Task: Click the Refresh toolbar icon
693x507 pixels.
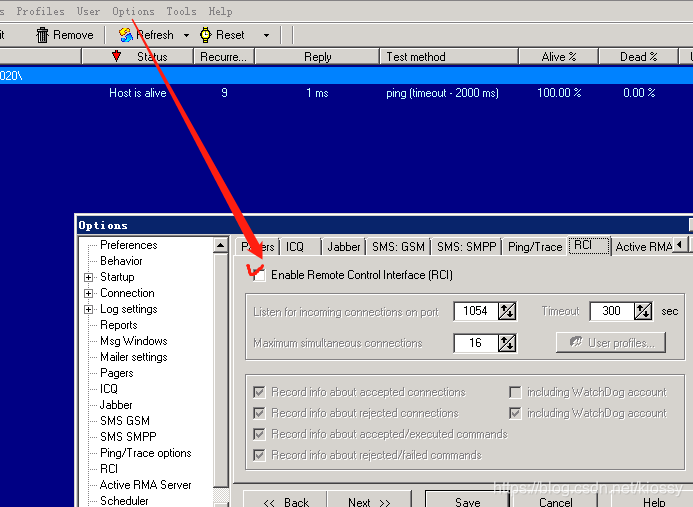Action: click(x=126, y=35)
